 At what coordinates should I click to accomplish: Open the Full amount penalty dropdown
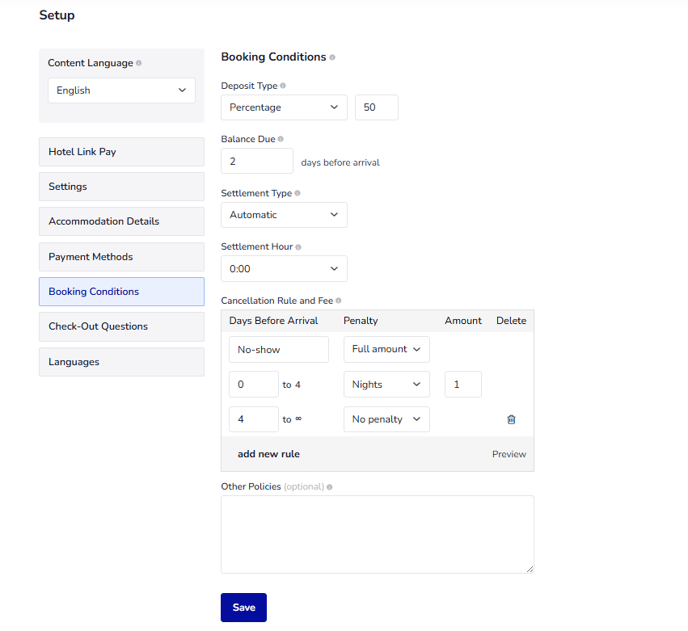pos(386,349)
